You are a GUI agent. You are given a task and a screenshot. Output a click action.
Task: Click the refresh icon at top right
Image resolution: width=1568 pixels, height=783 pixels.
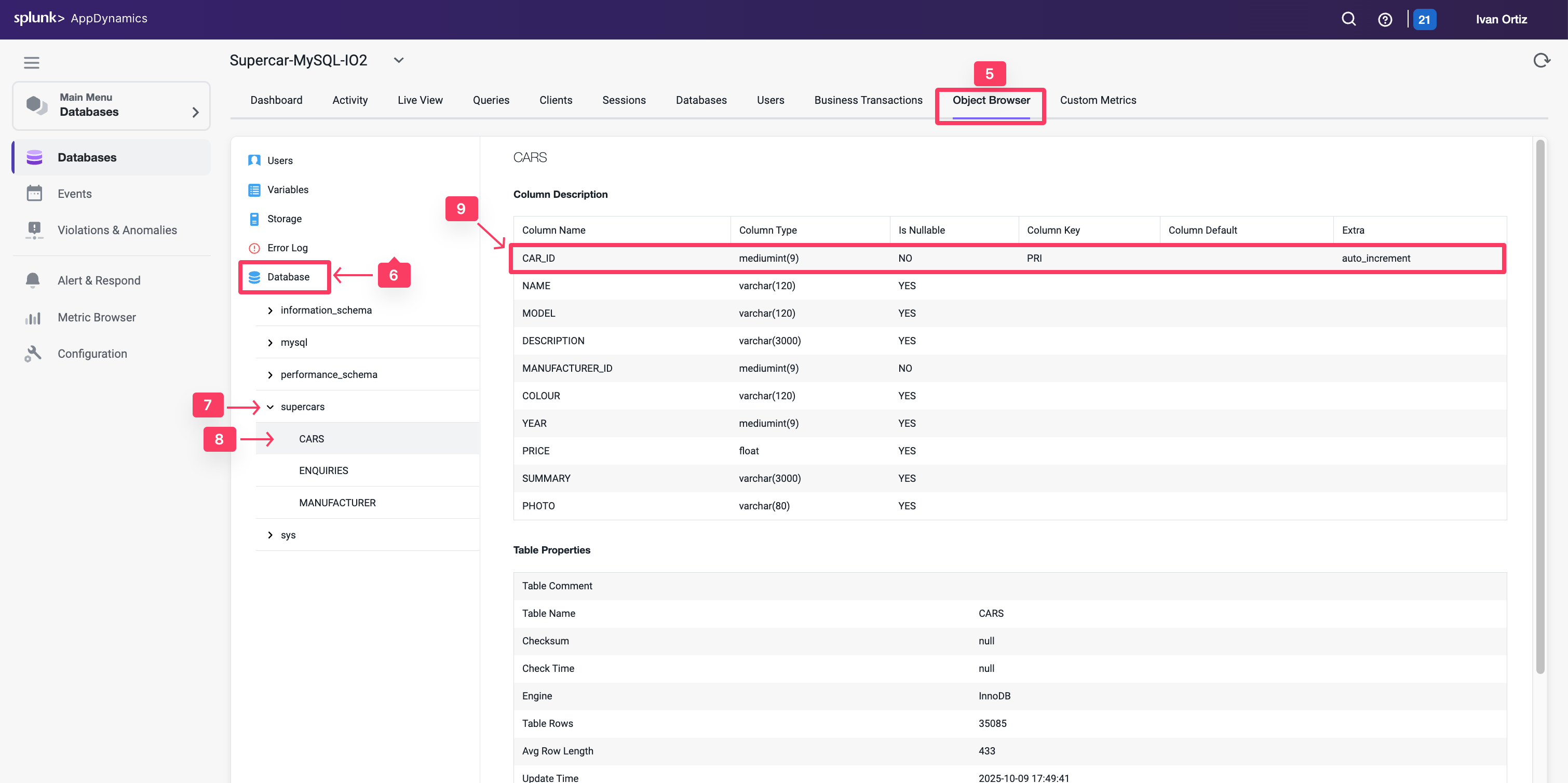(x=1542, y=60)
